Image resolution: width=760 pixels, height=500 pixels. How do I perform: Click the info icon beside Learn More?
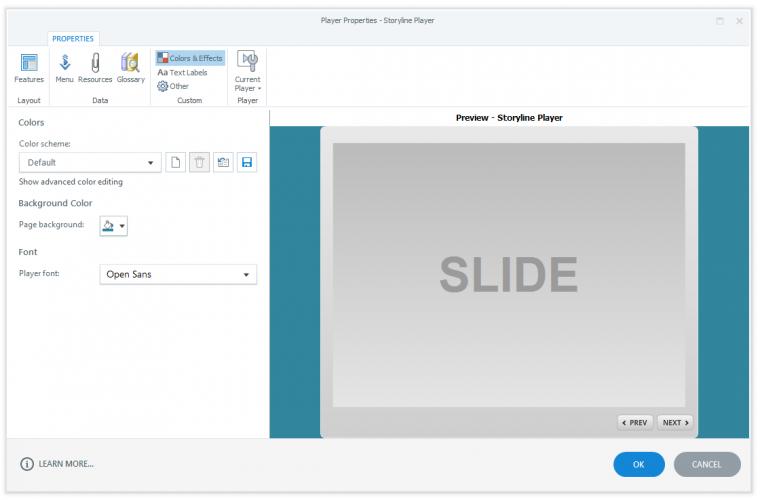tap(27, 464)
